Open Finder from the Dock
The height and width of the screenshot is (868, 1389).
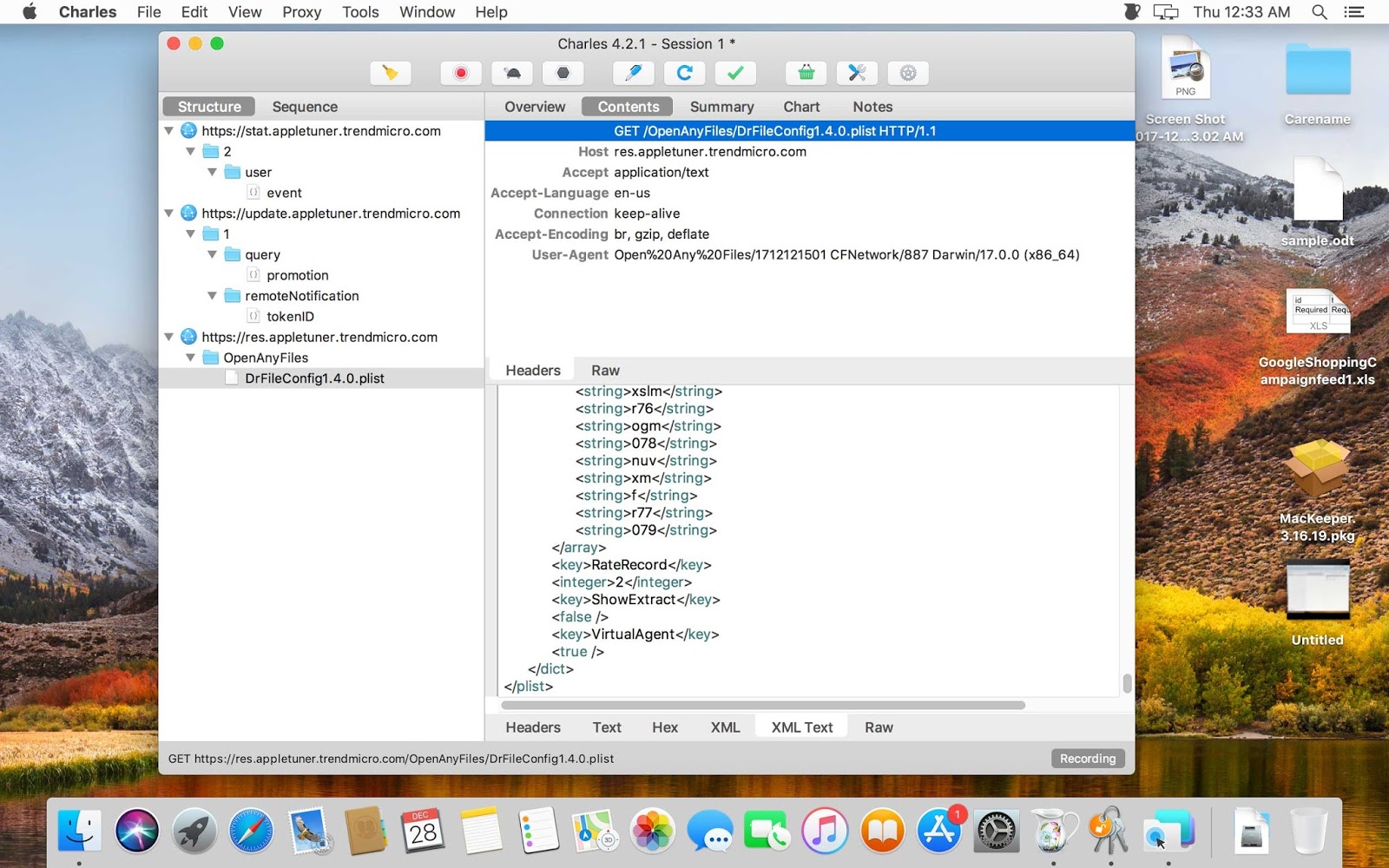point(80,831)
